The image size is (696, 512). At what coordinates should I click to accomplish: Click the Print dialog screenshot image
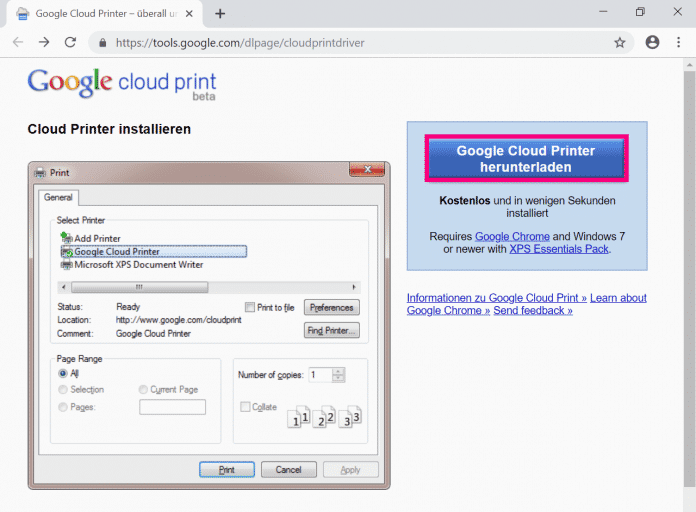coord(208,325)
